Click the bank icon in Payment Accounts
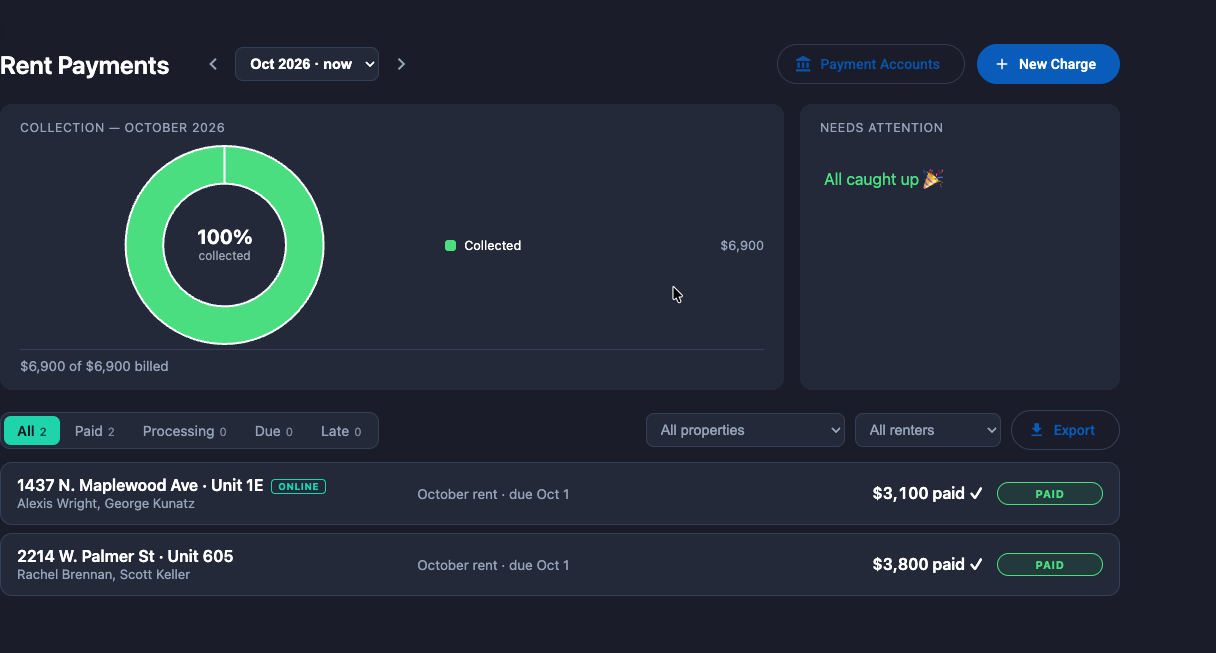The width and height of the screenshot is (1216, 653). point(803,64)
